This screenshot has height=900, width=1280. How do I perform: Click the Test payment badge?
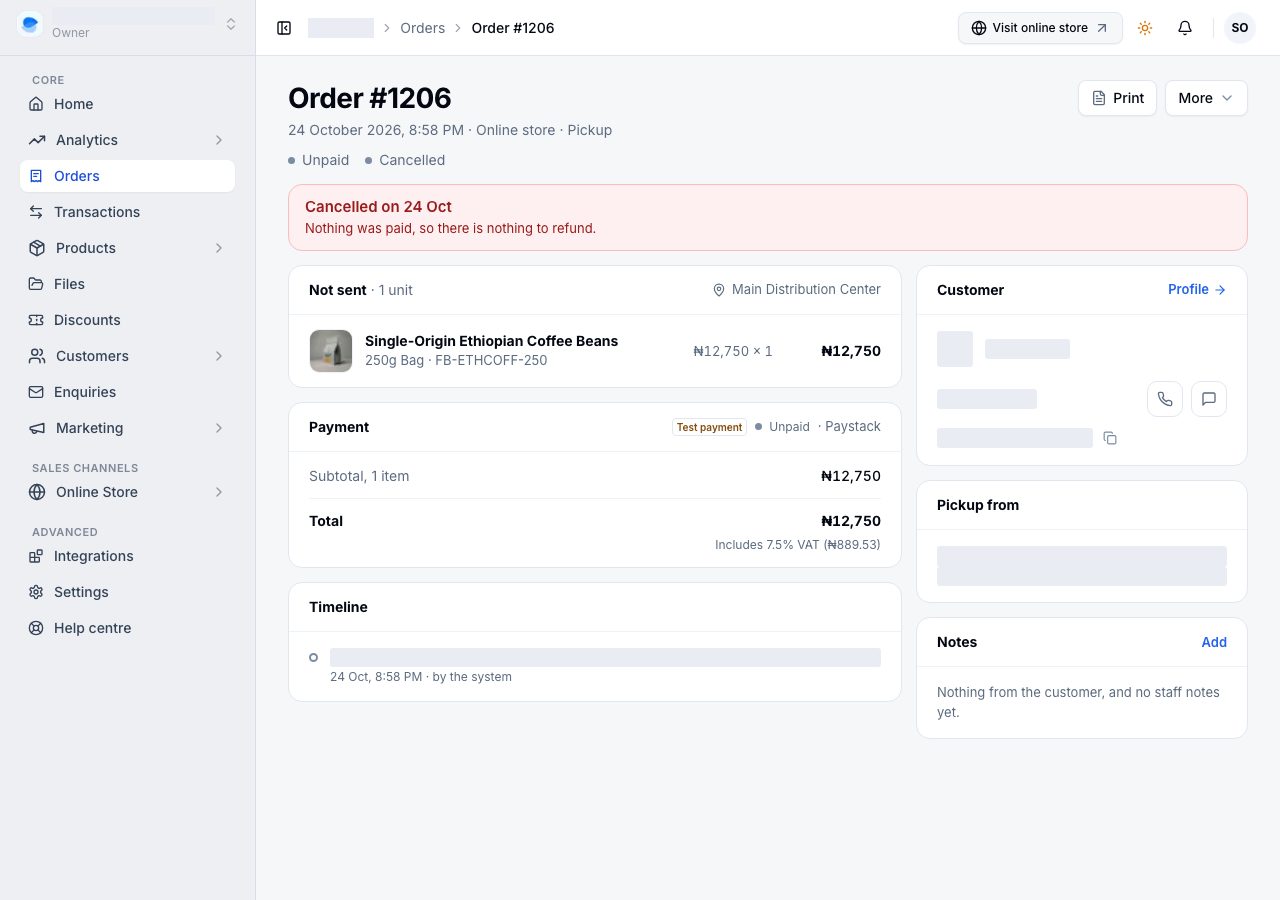coord(709,427)
